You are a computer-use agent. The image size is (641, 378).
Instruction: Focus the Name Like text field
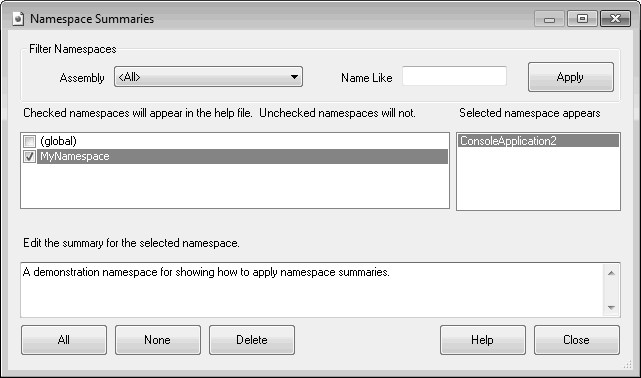(454, 76)
